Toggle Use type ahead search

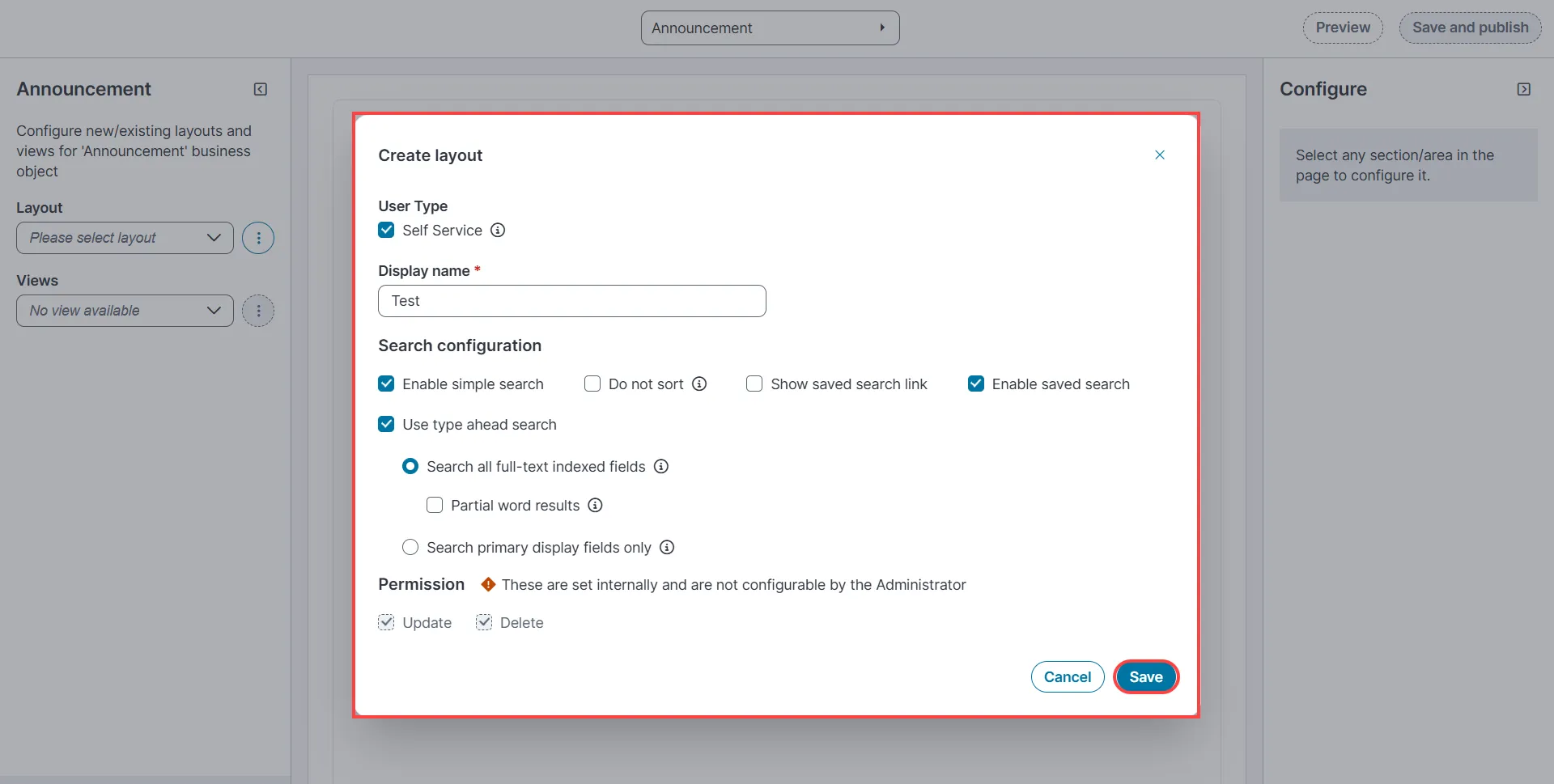tap(386, 424)
